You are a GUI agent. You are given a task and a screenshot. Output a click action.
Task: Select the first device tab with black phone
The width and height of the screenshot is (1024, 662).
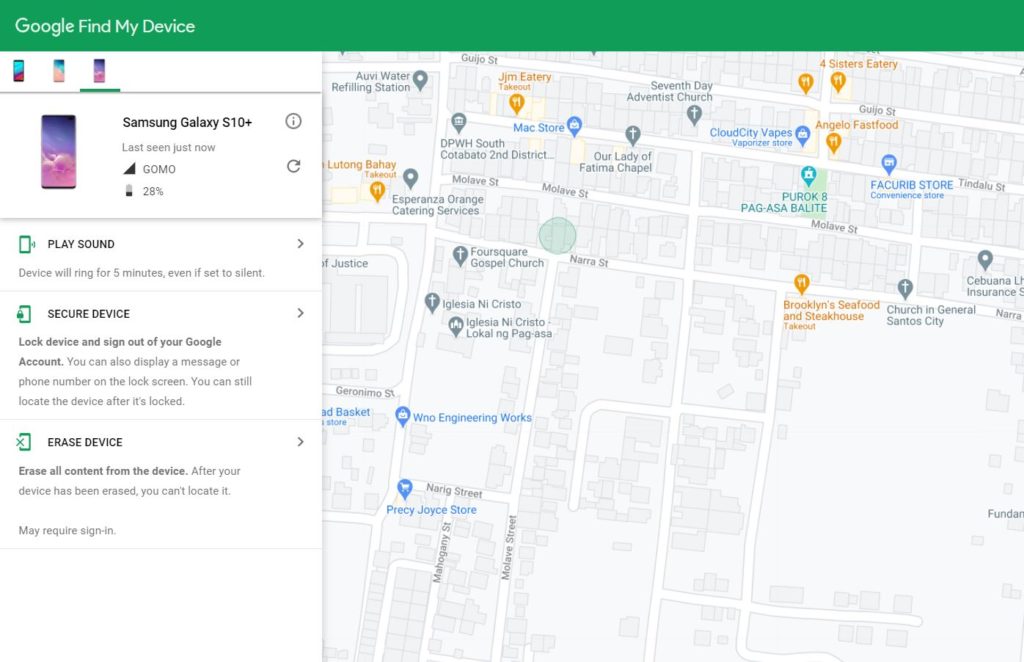[19, 71]
